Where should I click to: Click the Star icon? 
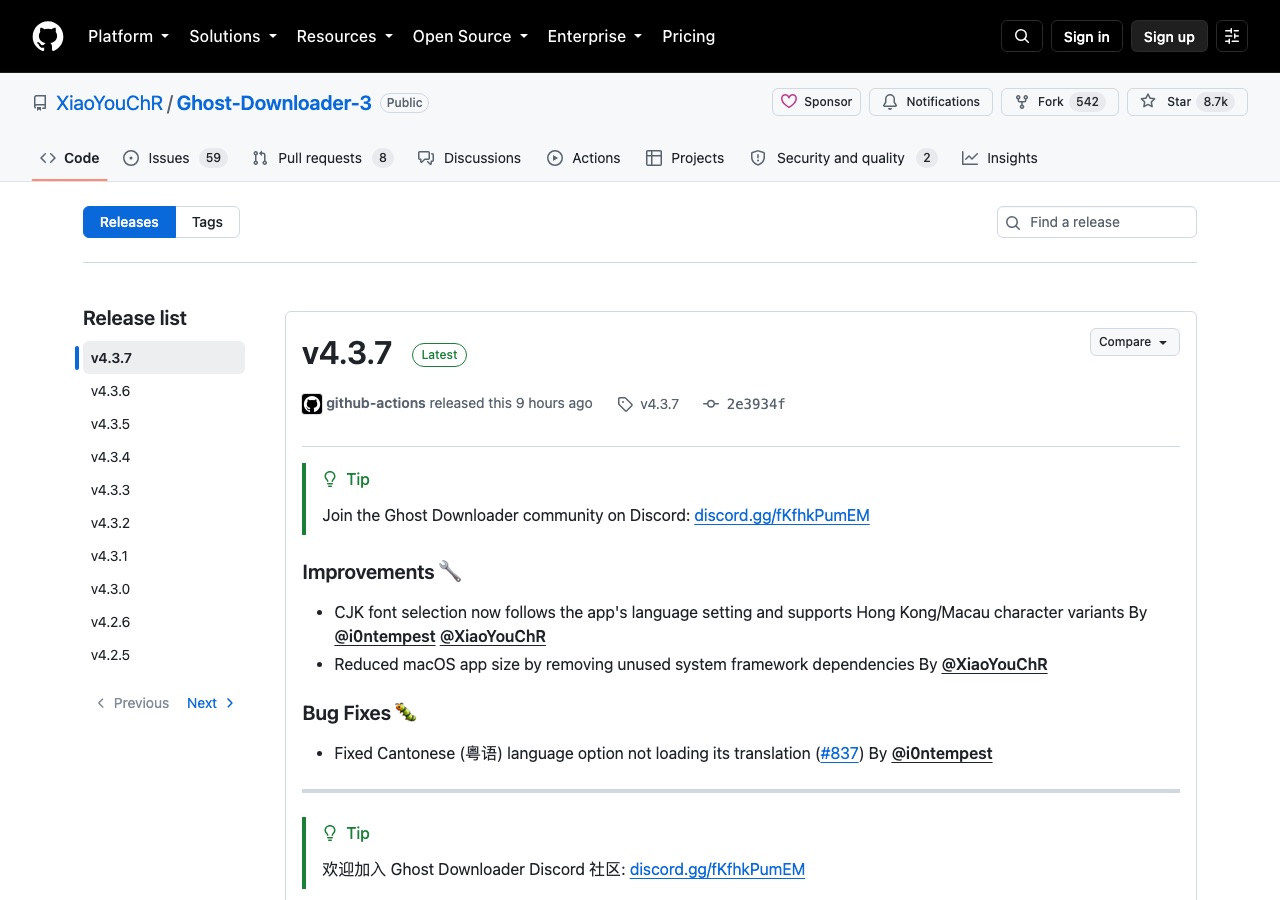(1148, 102)
